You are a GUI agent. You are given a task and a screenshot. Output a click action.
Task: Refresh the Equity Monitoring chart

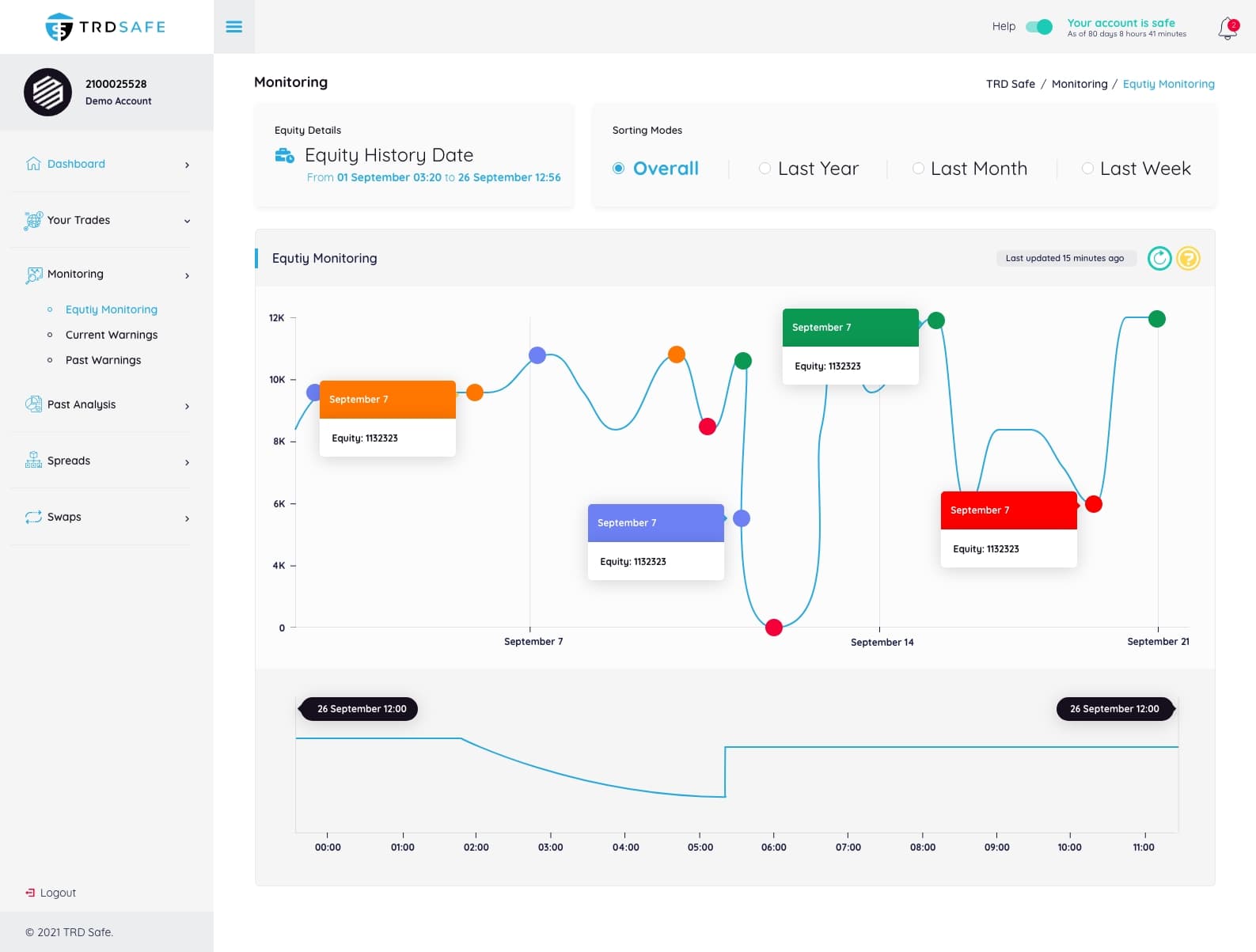[1159, 258]
